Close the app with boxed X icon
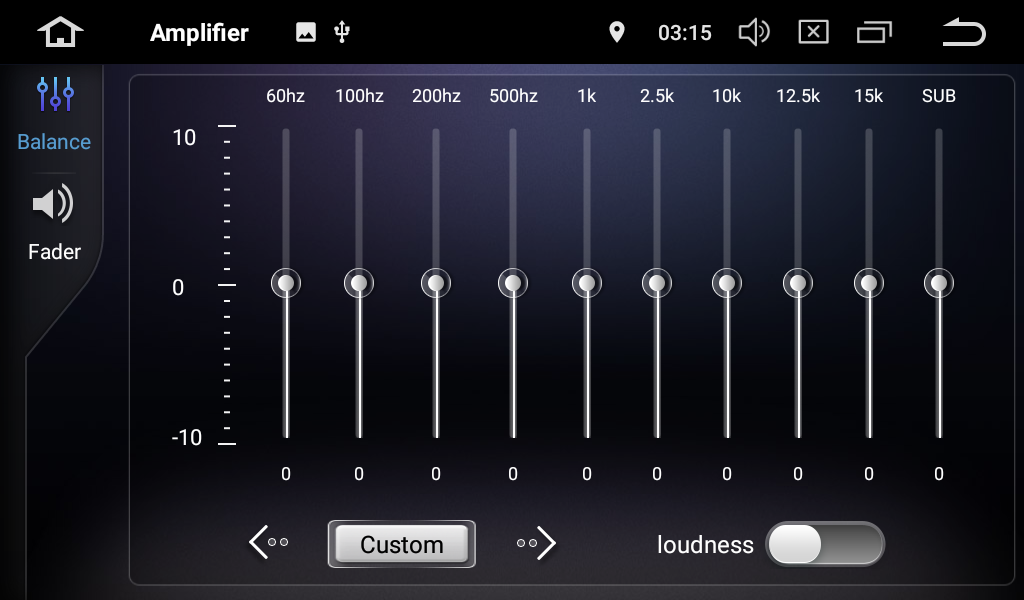The image size is (1024, 600). click(813, 32)
